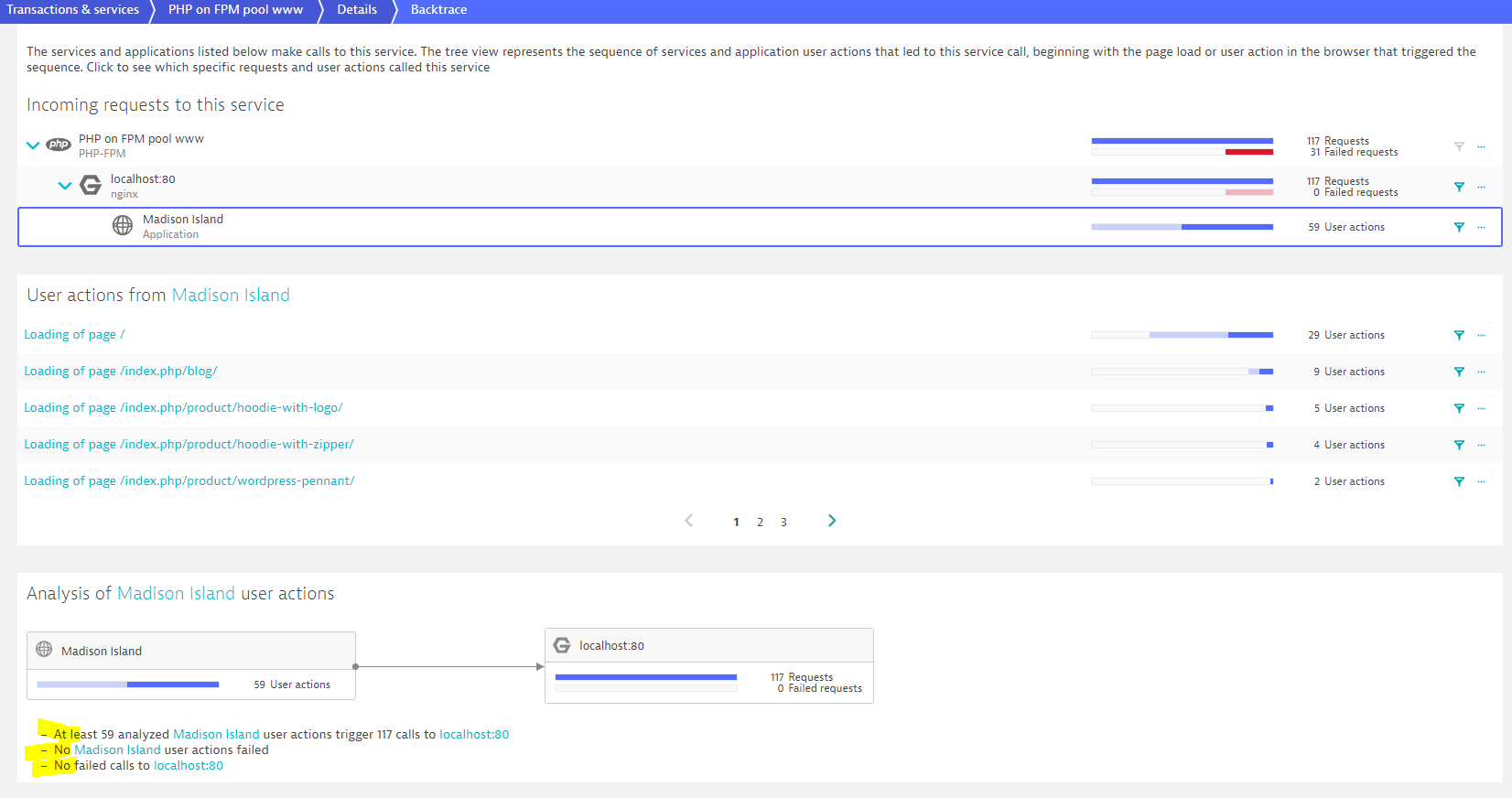Click Madison Island link in 'At least 59 analyzed' line
Screen dimensions: 1512x798
point(216,735)
